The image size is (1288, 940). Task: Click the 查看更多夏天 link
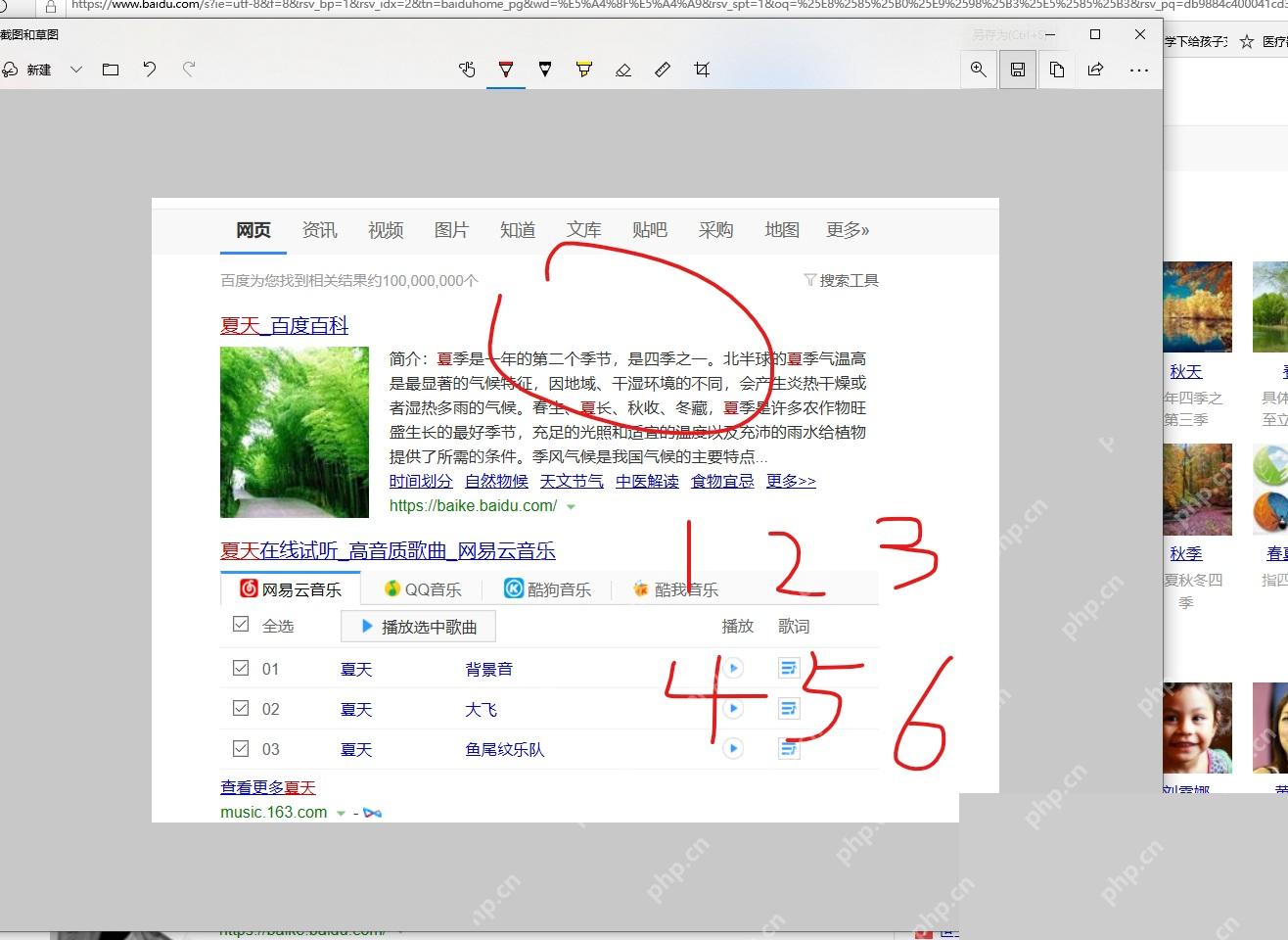[268, 788]
